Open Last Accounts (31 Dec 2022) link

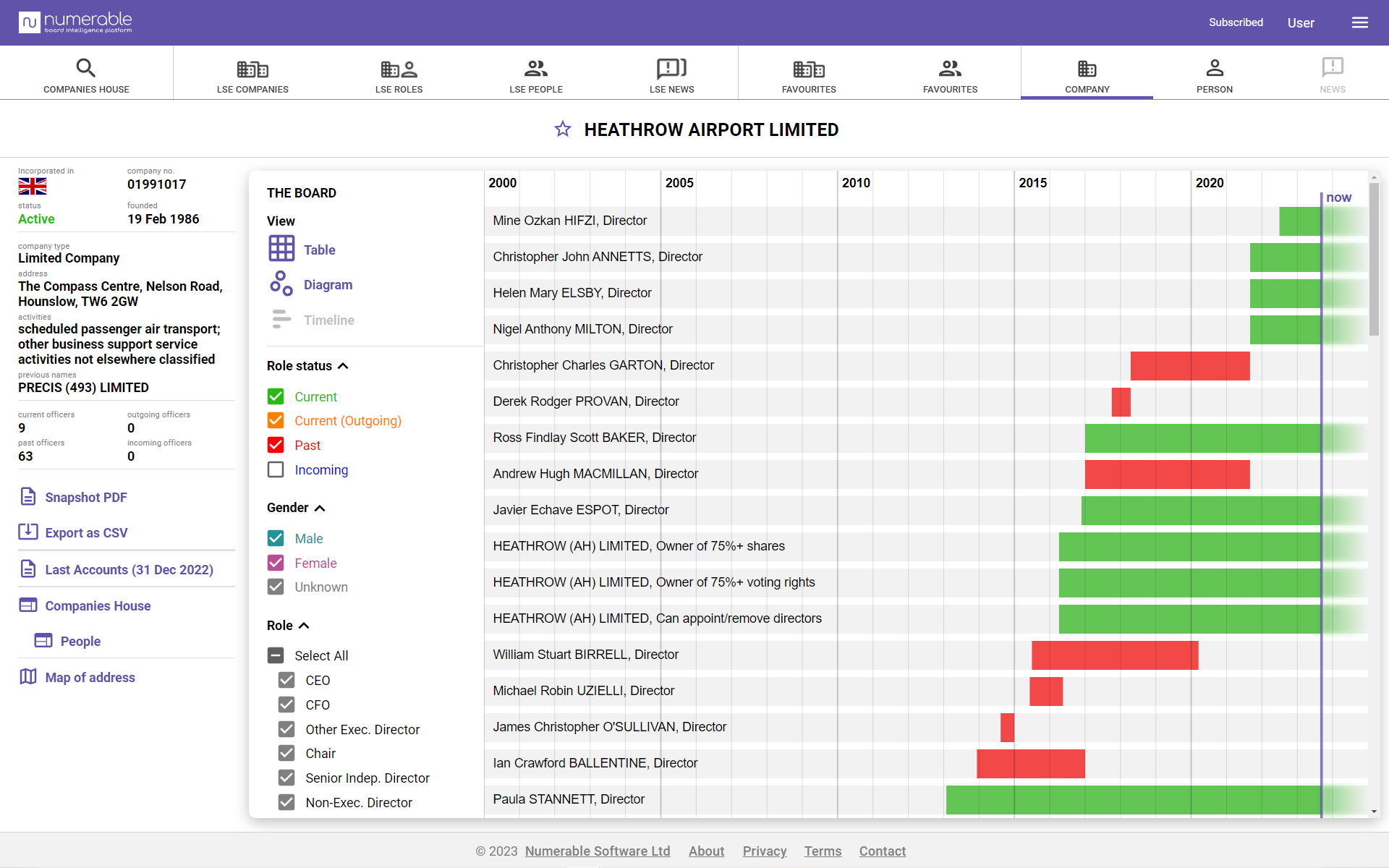(129, 569)
